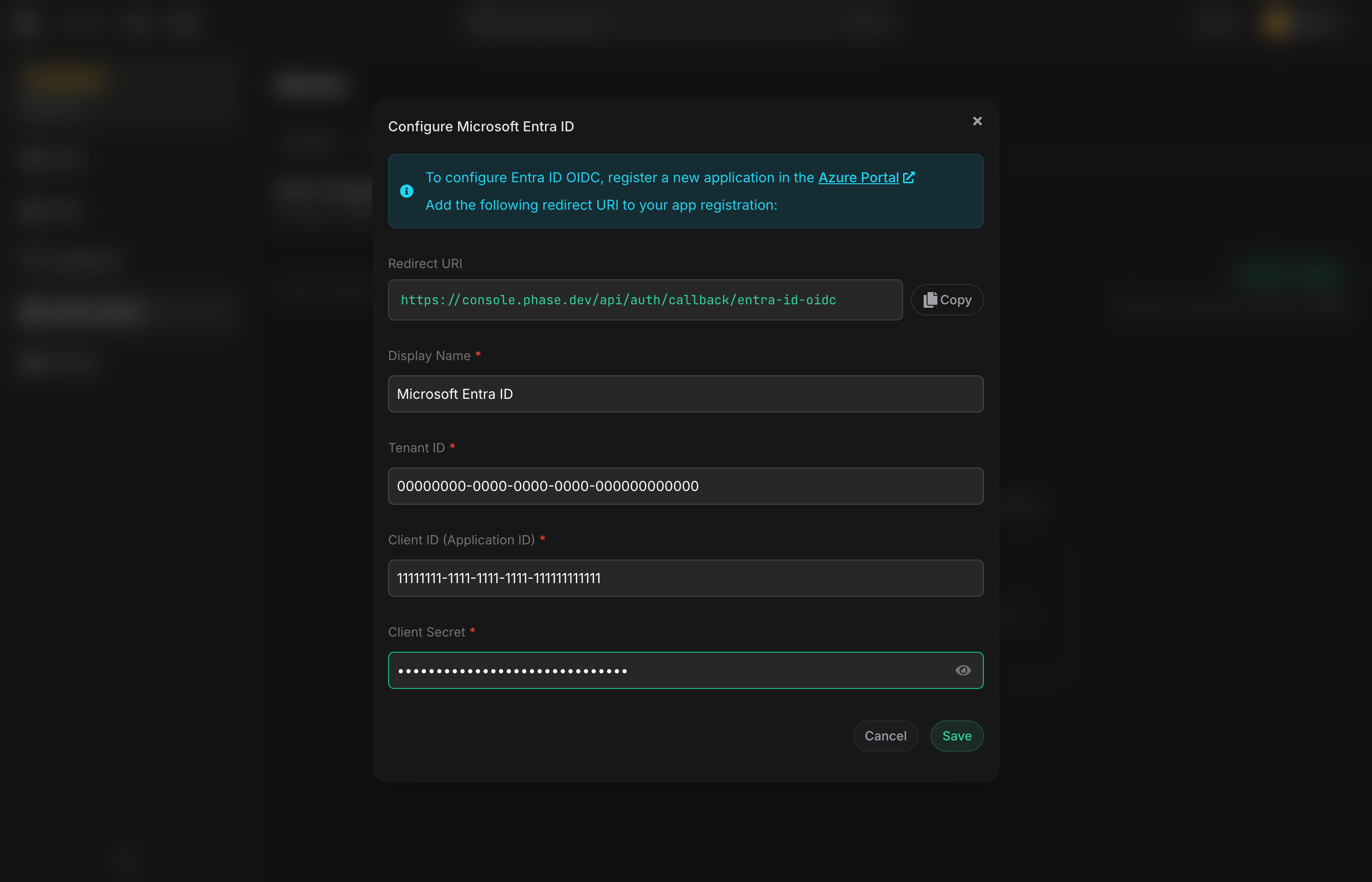Viewport: 1372px width, 882px height.
Task: Save the Microsoft Entra ID configuration
Action: click(x=956, y=735)
